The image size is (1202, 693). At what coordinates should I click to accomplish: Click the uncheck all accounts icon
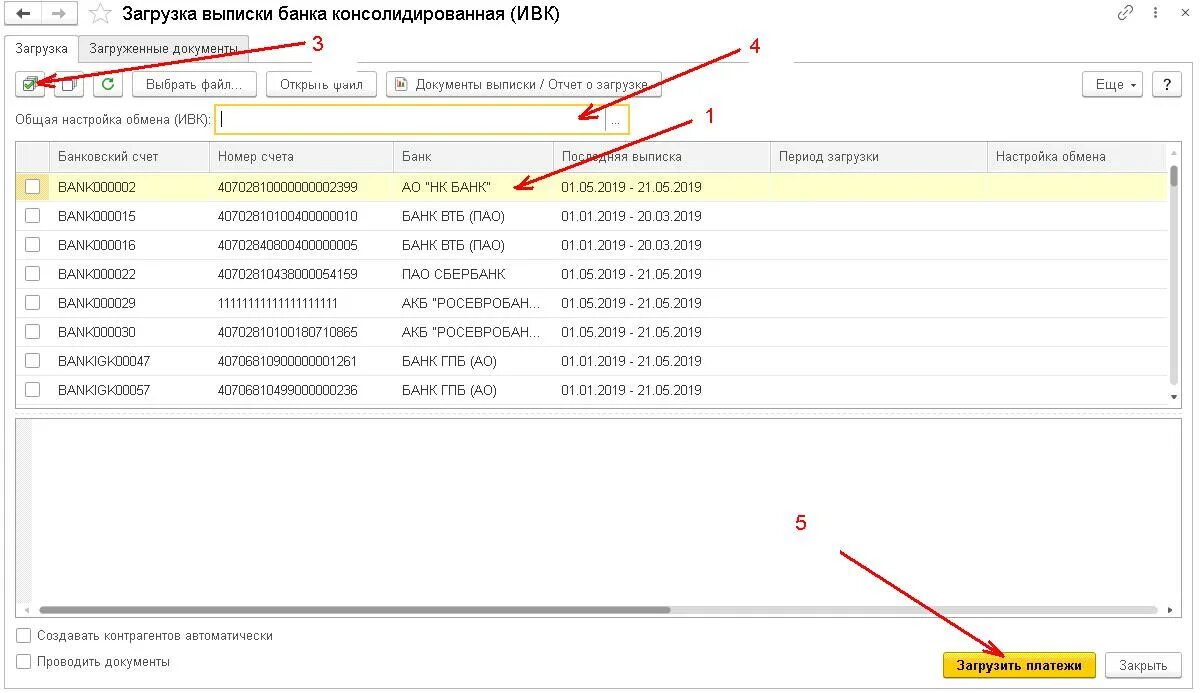pyautogui.click(x=69, y=85)
